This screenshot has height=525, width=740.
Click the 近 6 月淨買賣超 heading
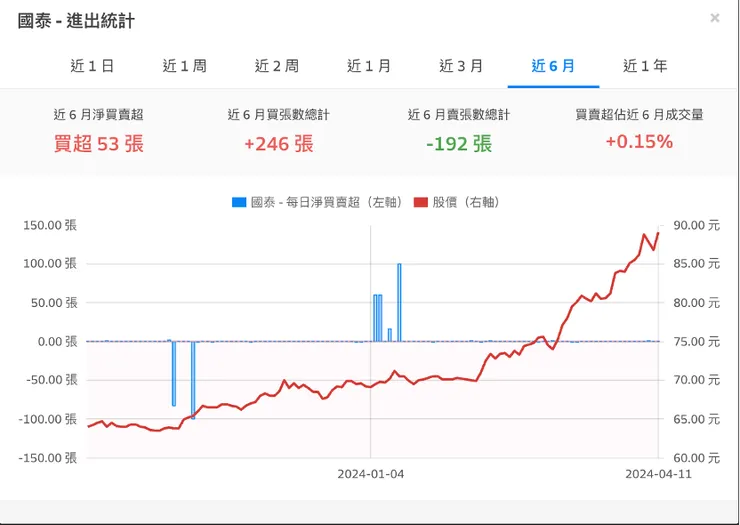[98, 115]
